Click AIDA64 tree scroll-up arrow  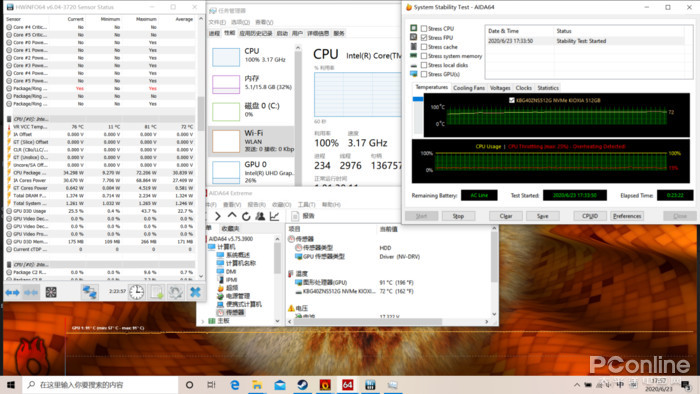(x=278, y=239)
